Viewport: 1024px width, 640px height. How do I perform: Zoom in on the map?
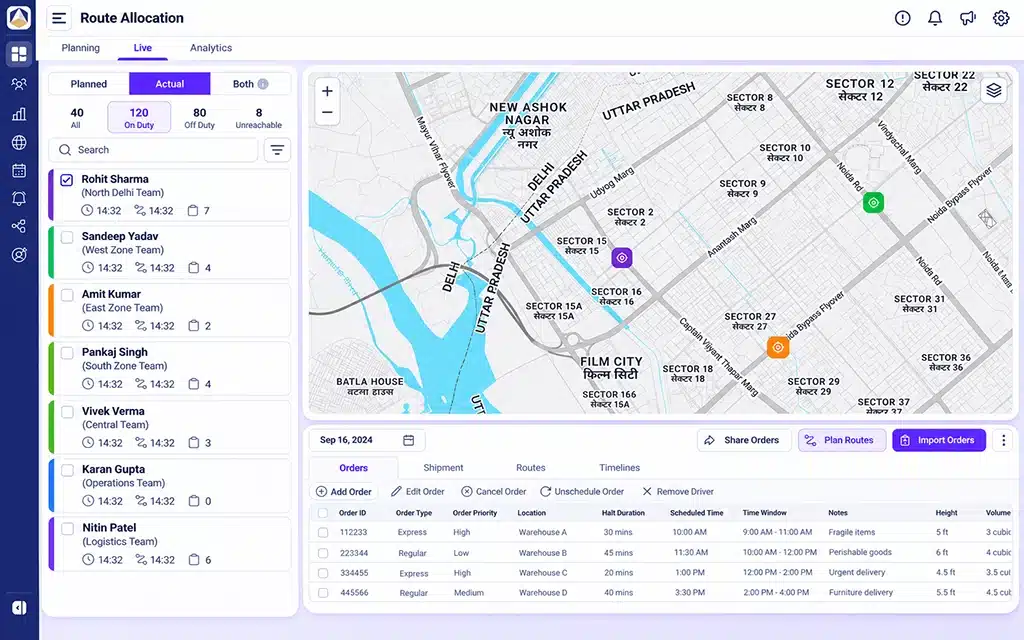327,91
